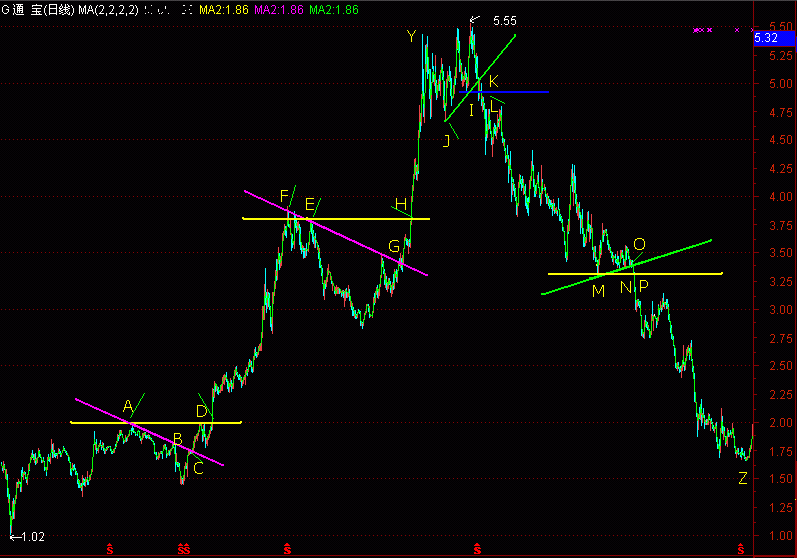Click the M label under yellow support line
The height and width of the screenshot is (558, 797).
598,291
